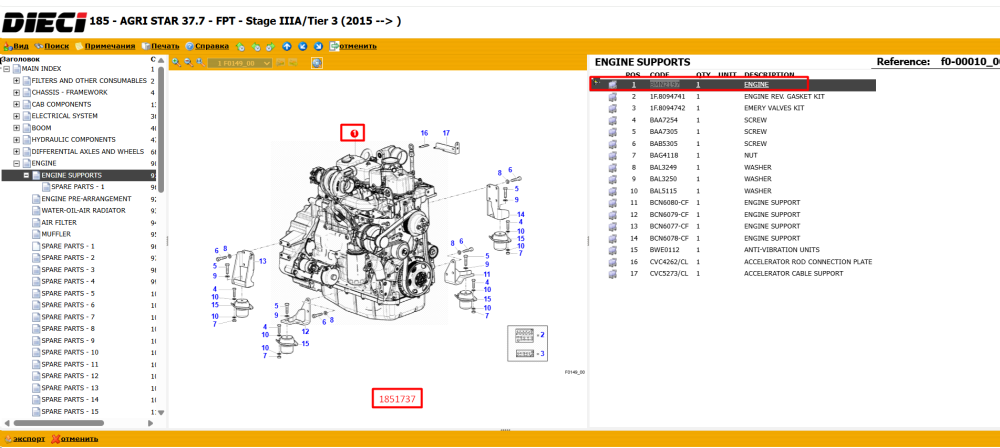
Task: Expand CHASSIS - FRAMEWORK node
Action: tap(17, 92)
